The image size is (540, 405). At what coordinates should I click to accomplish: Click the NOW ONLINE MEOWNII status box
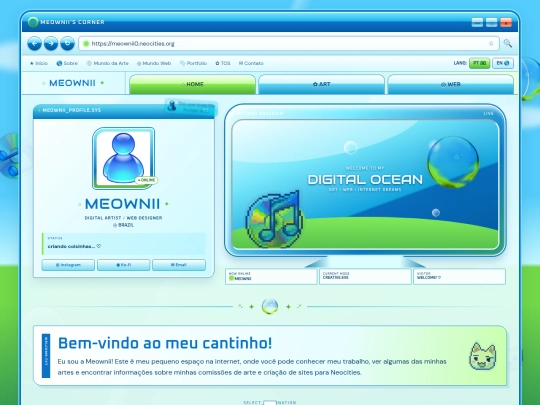click(x=271, y=277)
